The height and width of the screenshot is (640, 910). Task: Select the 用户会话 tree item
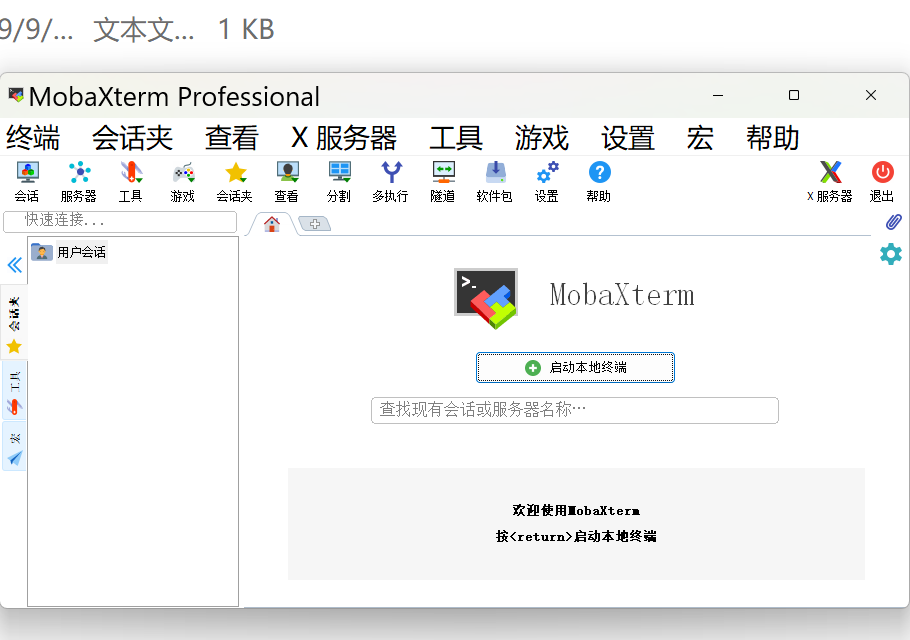tap(69, 252)
